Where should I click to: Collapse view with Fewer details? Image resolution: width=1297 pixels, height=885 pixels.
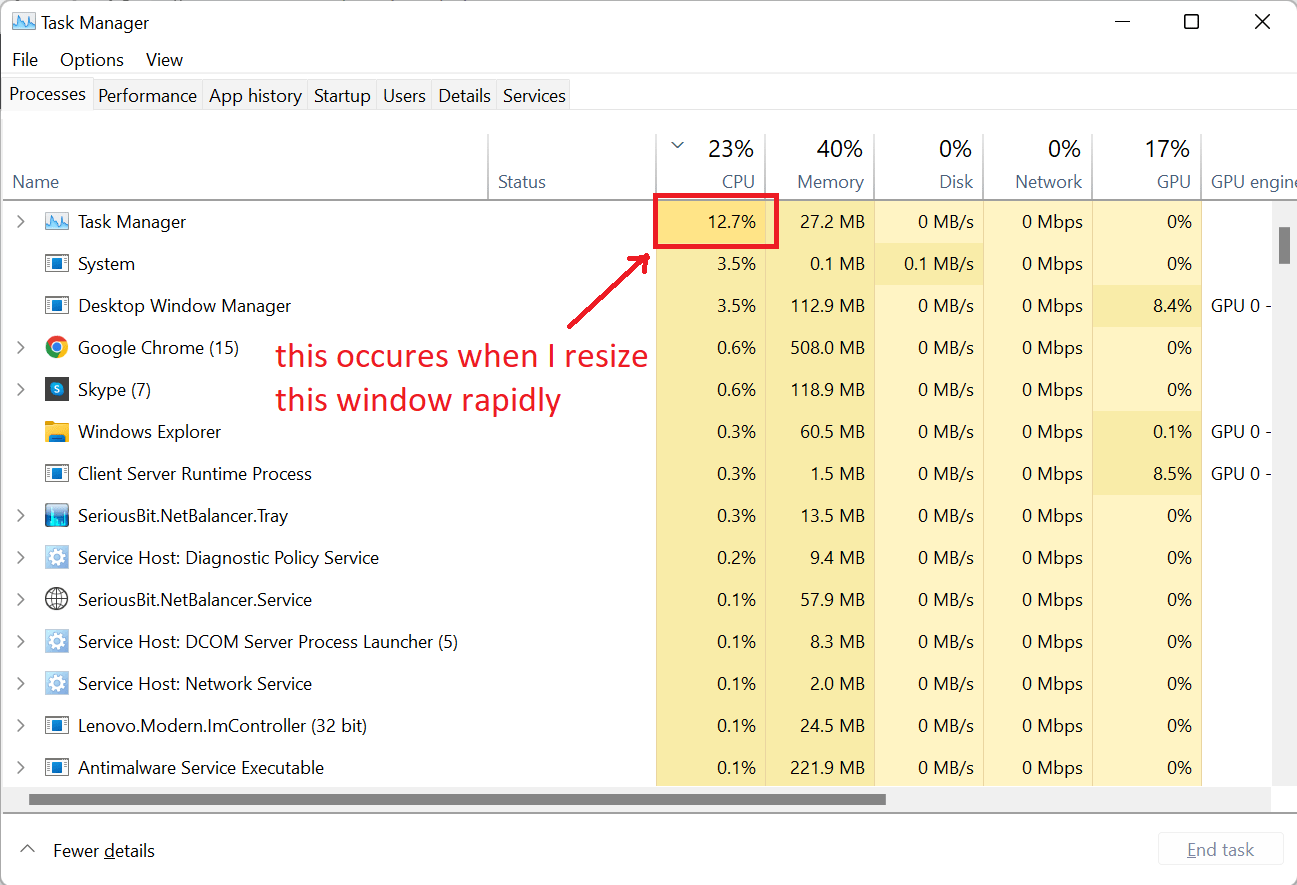click(88, 851)
